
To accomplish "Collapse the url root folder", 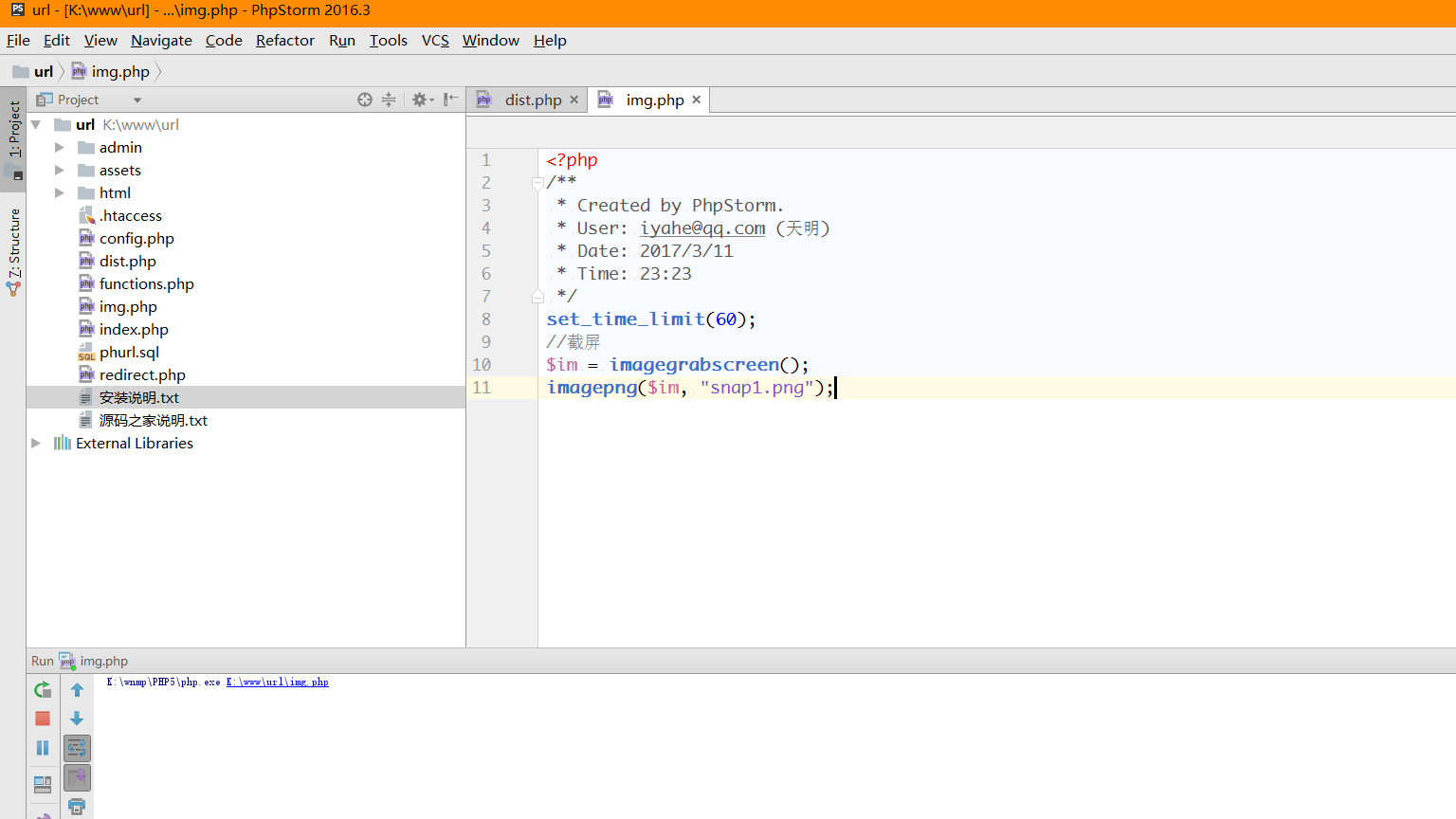I will coord(36,124).
